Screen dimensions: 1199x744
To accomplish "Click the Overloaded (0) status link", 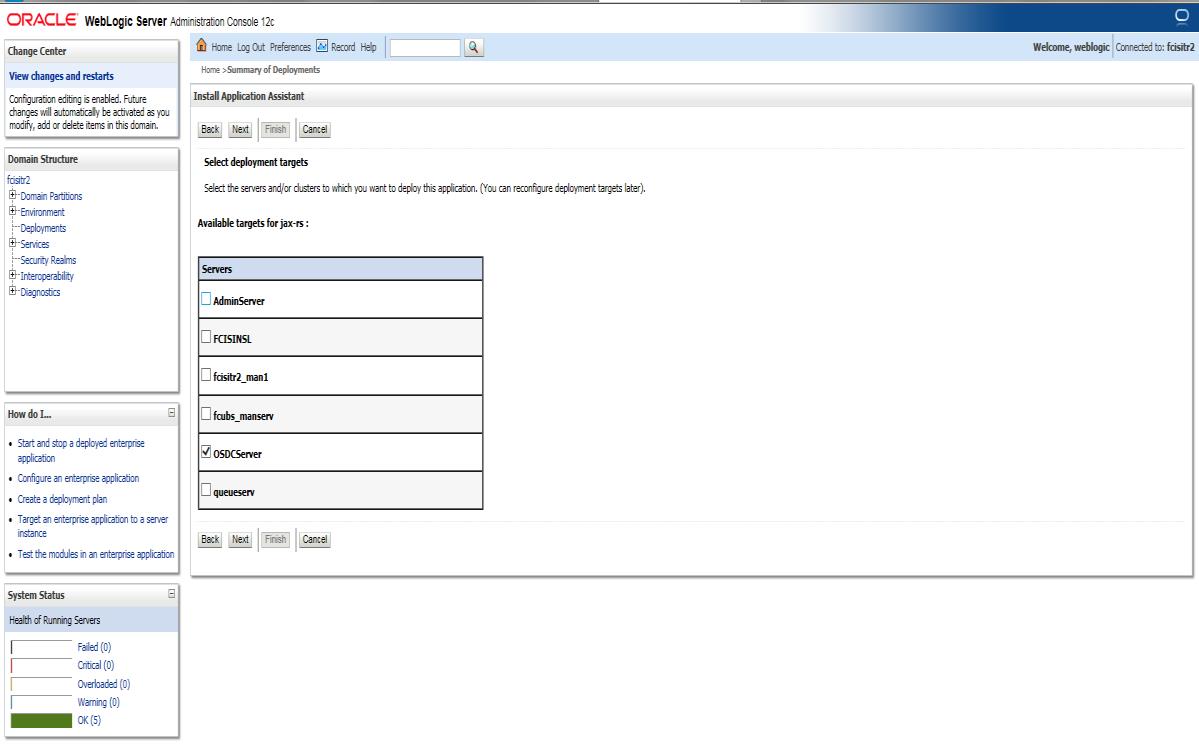I will 103,684.
